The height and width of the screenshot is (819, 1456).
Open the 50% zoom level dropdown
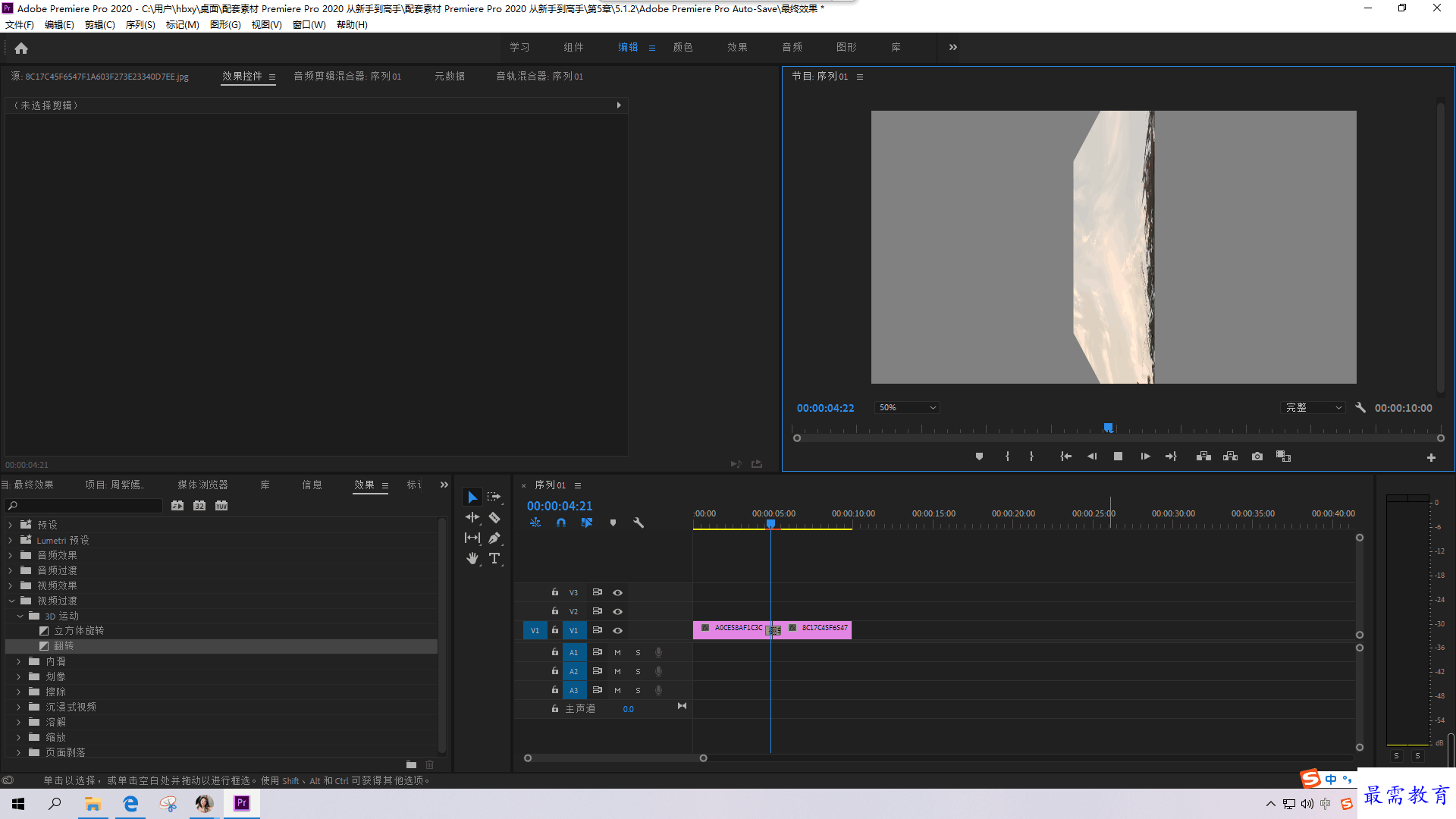(907, 407)
